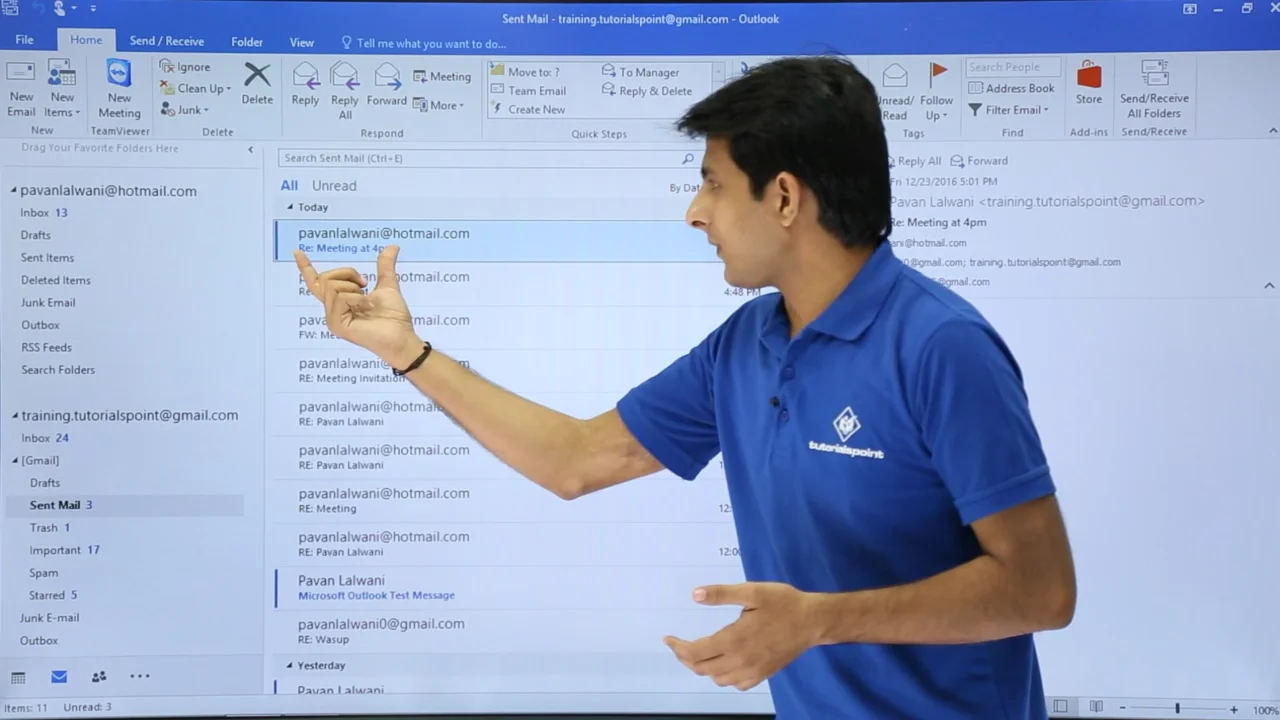Screen dimensions: 1280x720
Task: Switch to the Mail view icon
Action: [x=59, y=677]
